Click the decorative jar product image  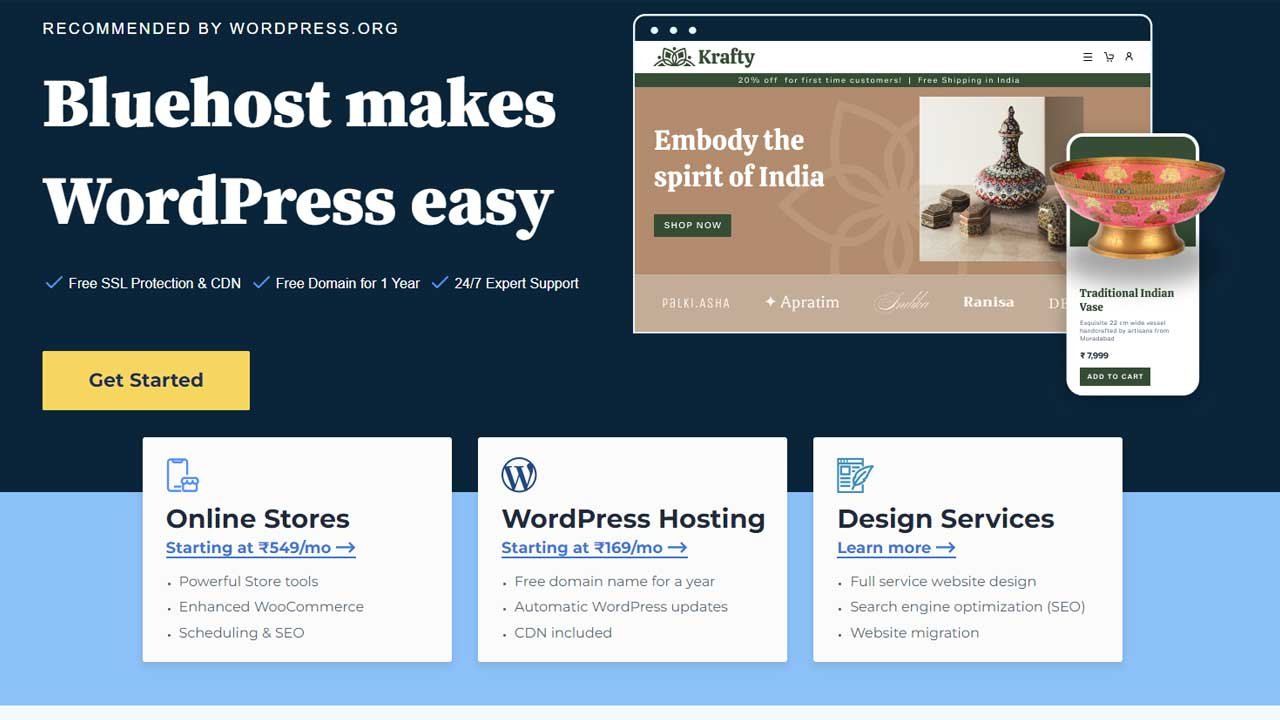coord(1000,179)
